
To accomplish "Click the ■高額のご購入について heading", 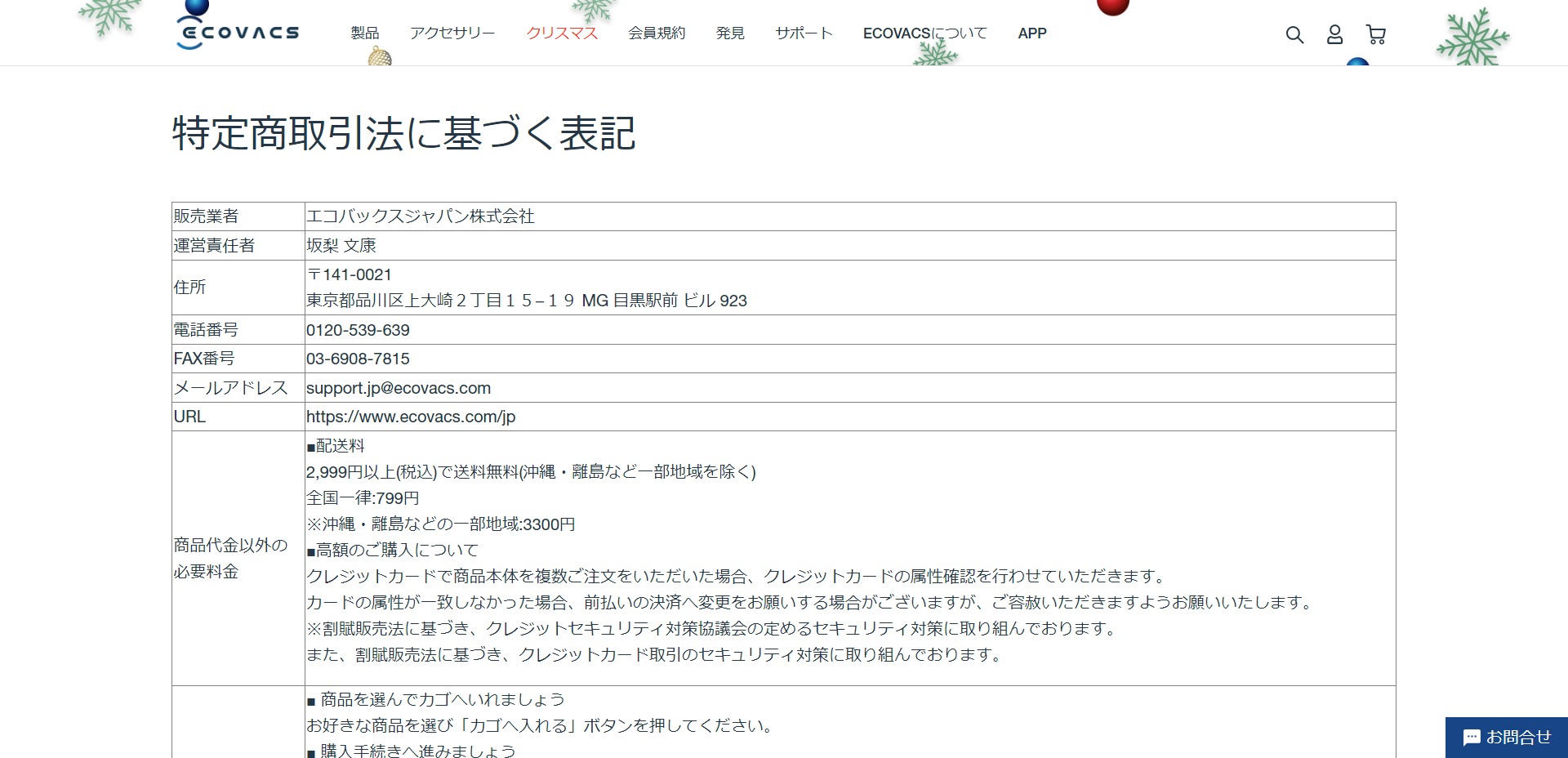I will (393, 551).
